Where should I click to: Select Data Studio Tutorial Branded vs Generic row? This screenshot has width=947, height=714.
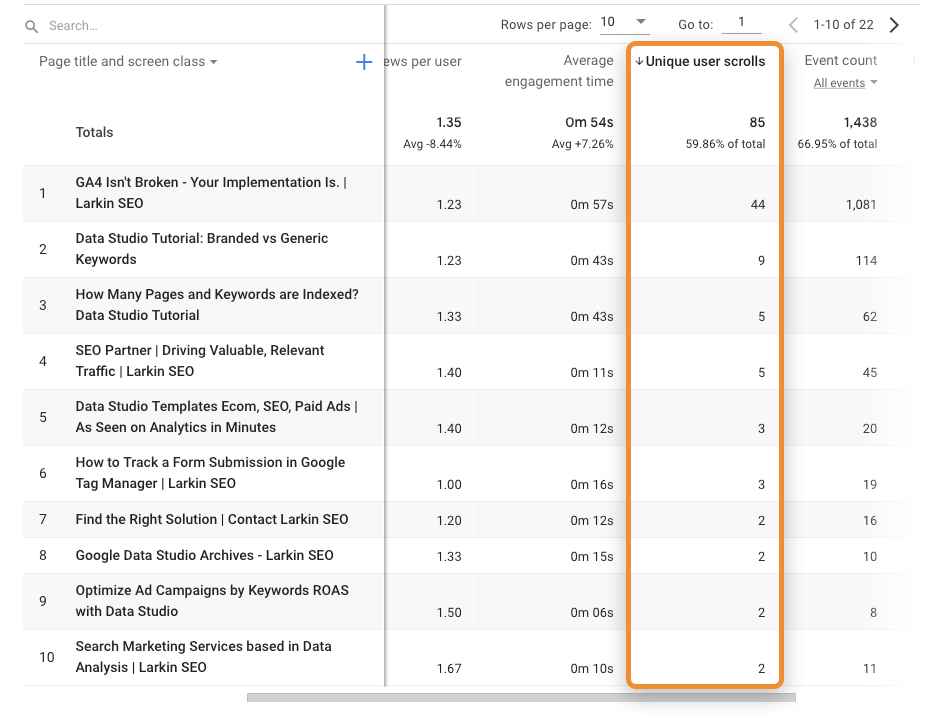coord(201,249)
